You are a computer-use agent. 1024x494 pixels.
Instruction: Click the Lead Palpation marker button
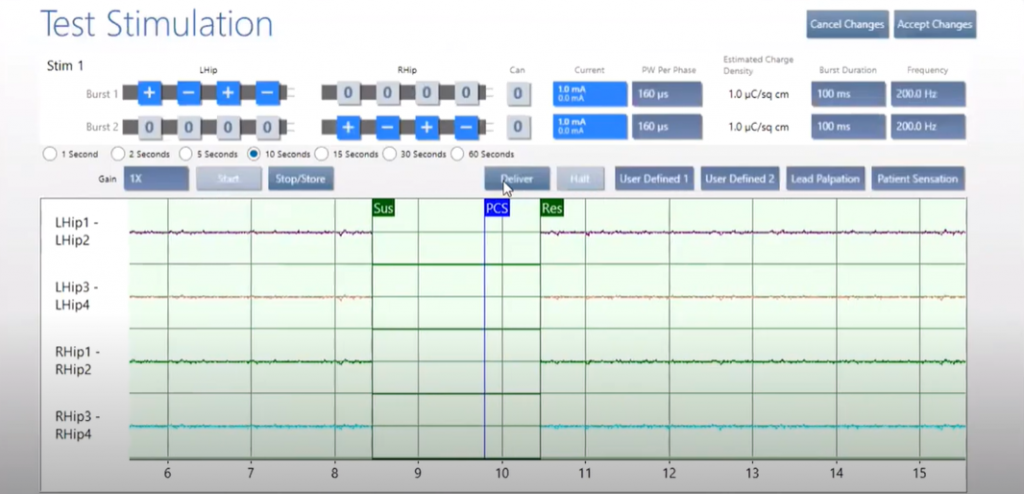(x=825, y=179)
